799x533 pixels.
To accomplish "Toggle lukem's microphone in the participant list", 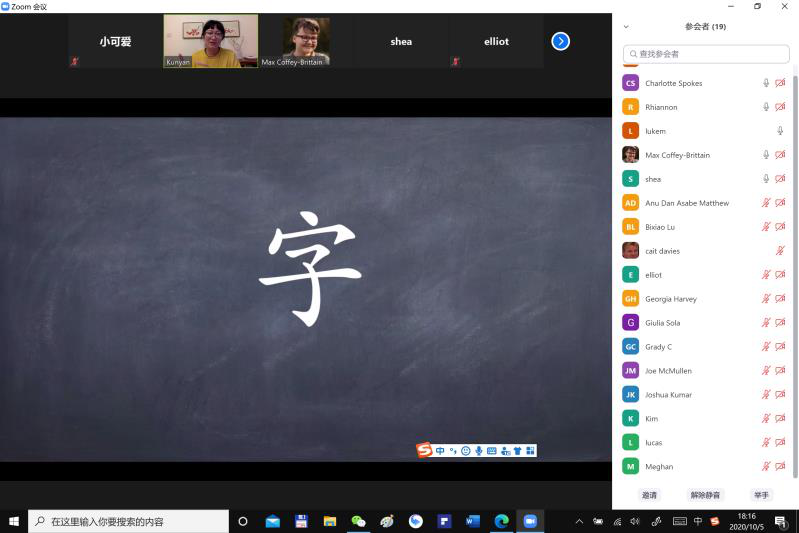I will 780,131.
